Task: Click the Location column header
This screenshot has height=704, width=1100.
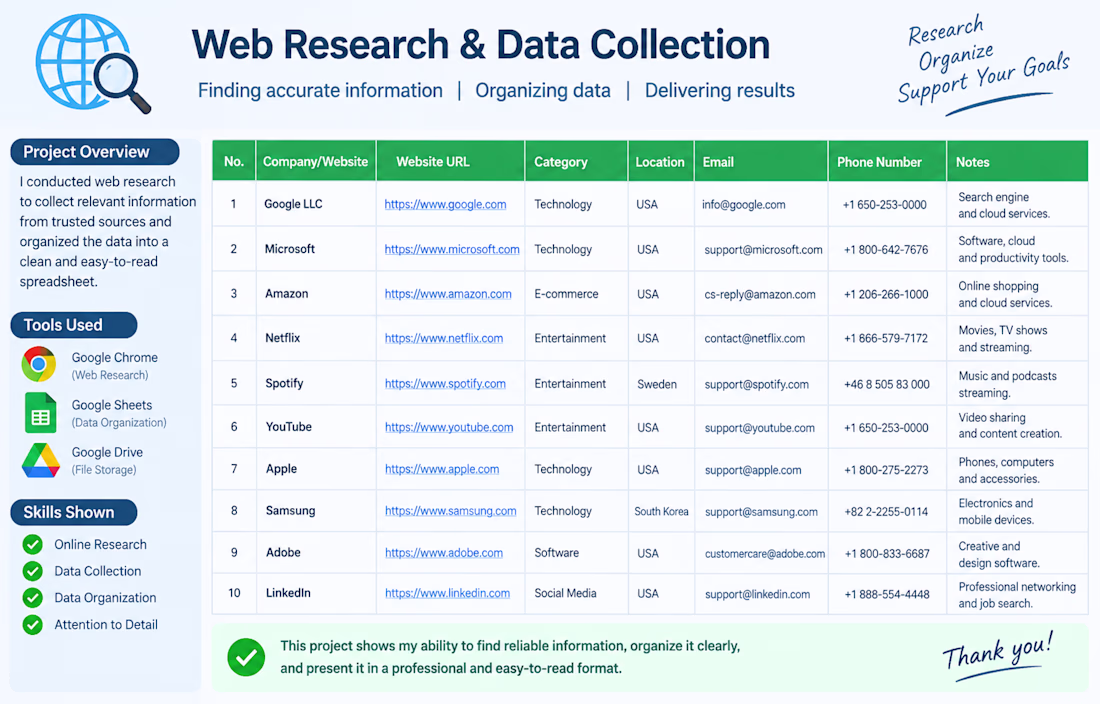Action: point(660,161)
